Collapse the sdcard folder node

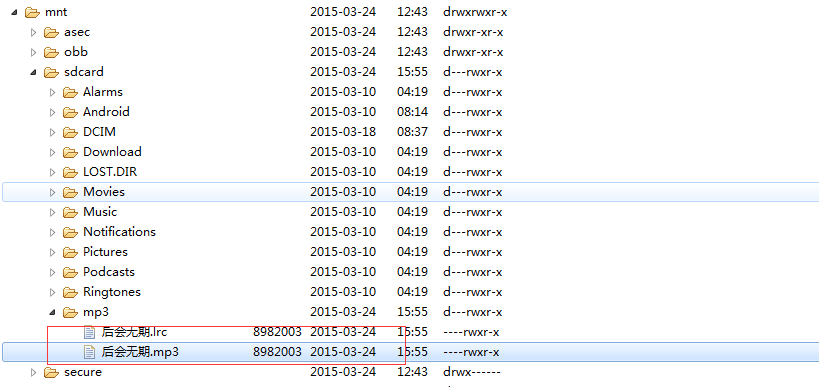point(33,73)
